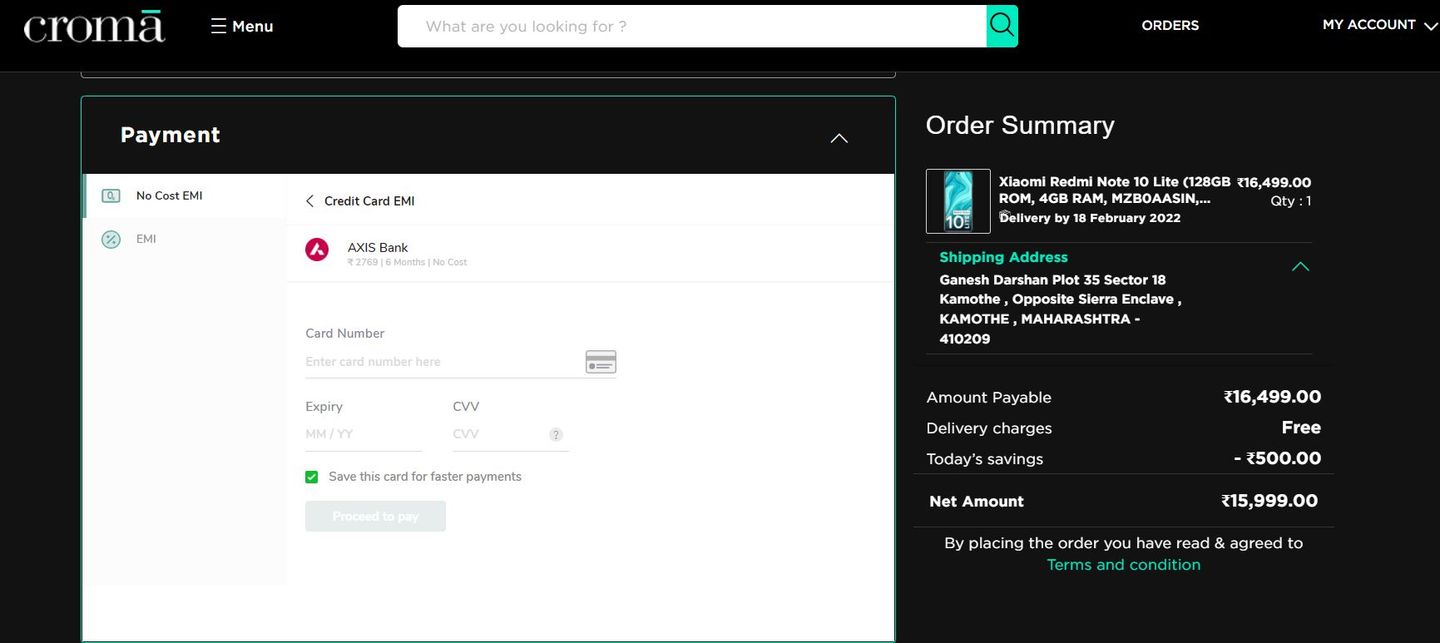Open the My Account dropdown
The image size is (1440, 643).
coord(1379,25)
